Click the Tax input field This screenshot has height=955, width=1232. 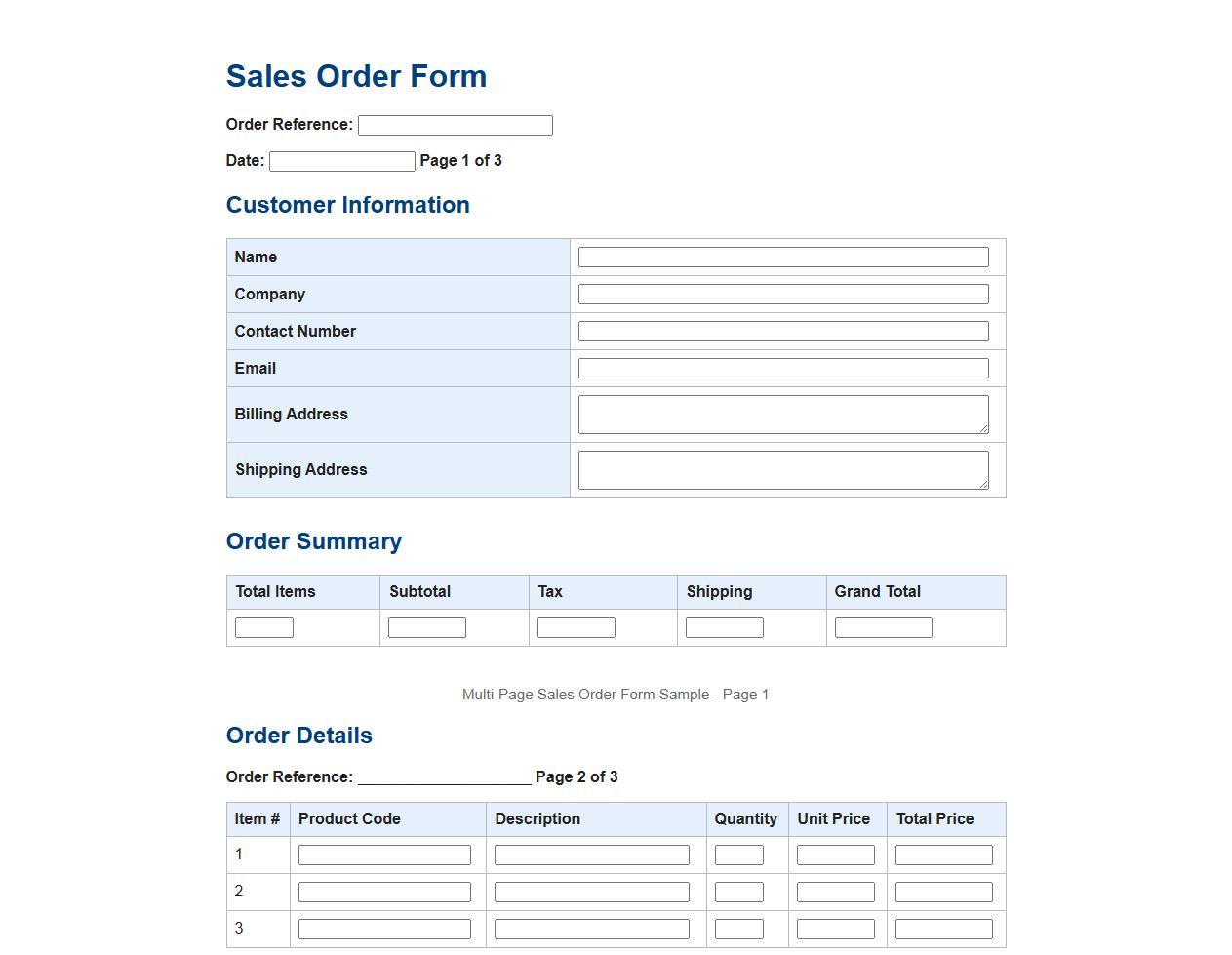click(576, 627)
